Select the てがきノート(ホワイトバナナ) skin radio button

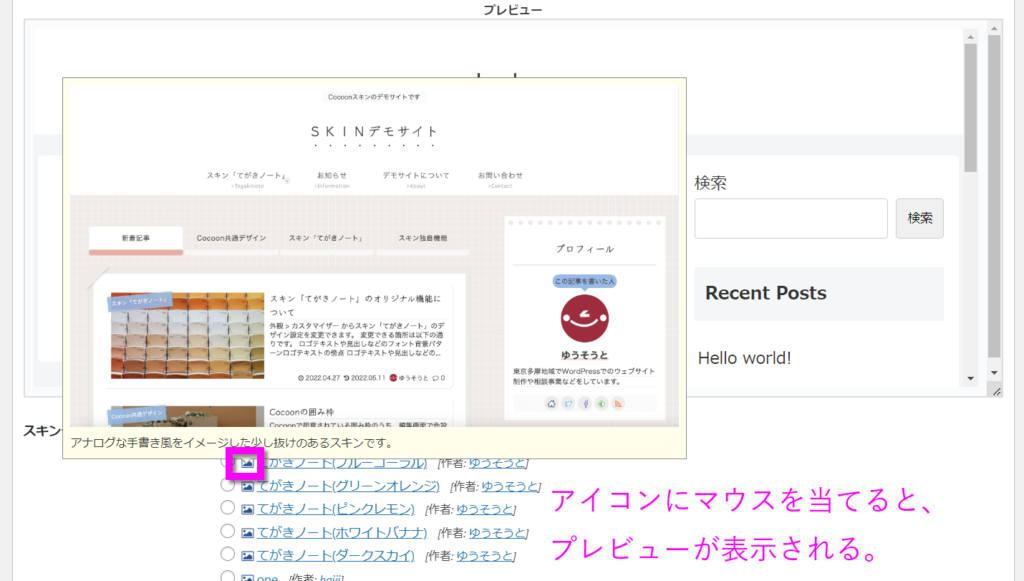coord(227,531)
